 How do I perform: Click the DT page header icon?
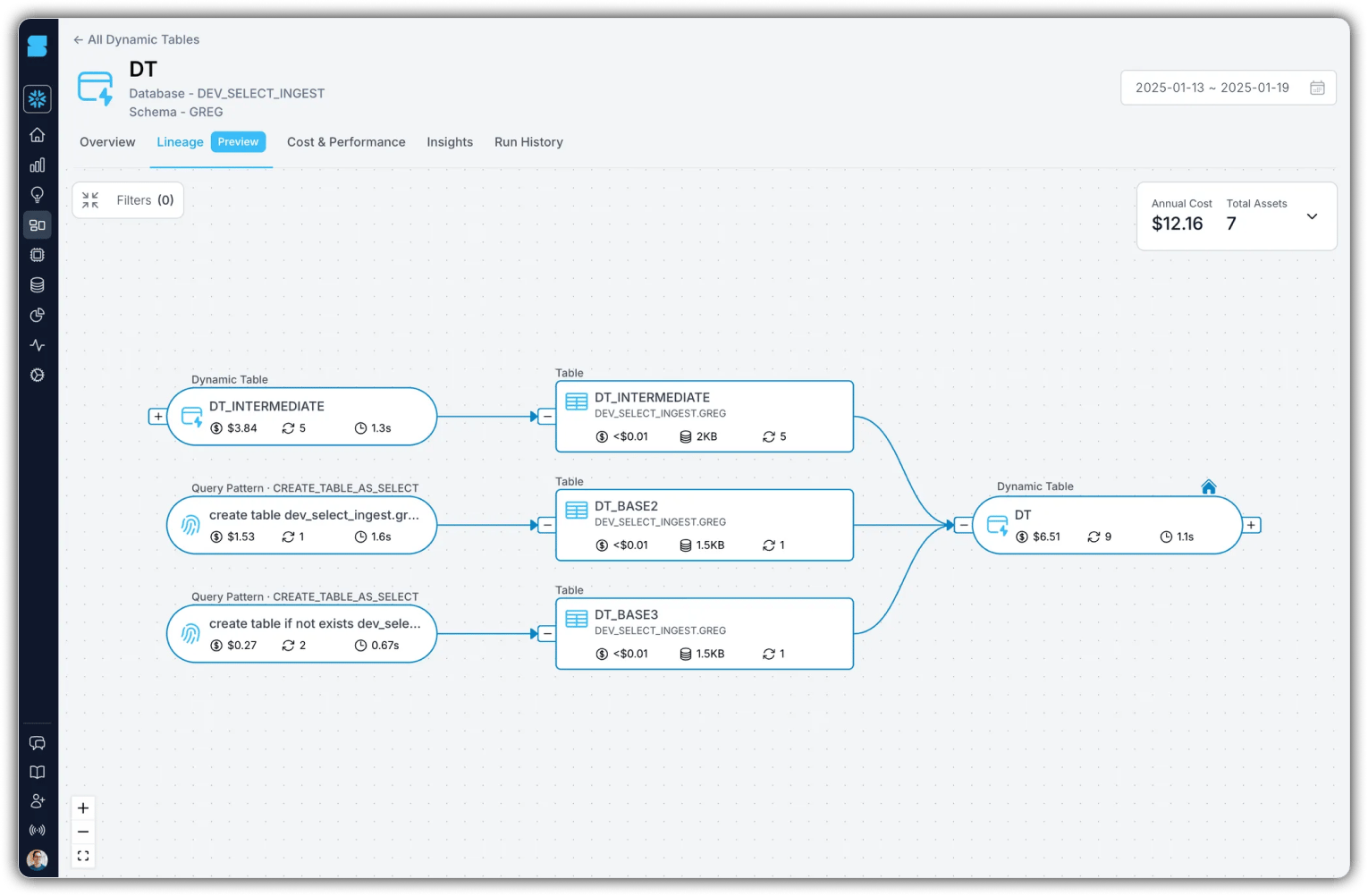pyautogui.click(x=96, y=89)
